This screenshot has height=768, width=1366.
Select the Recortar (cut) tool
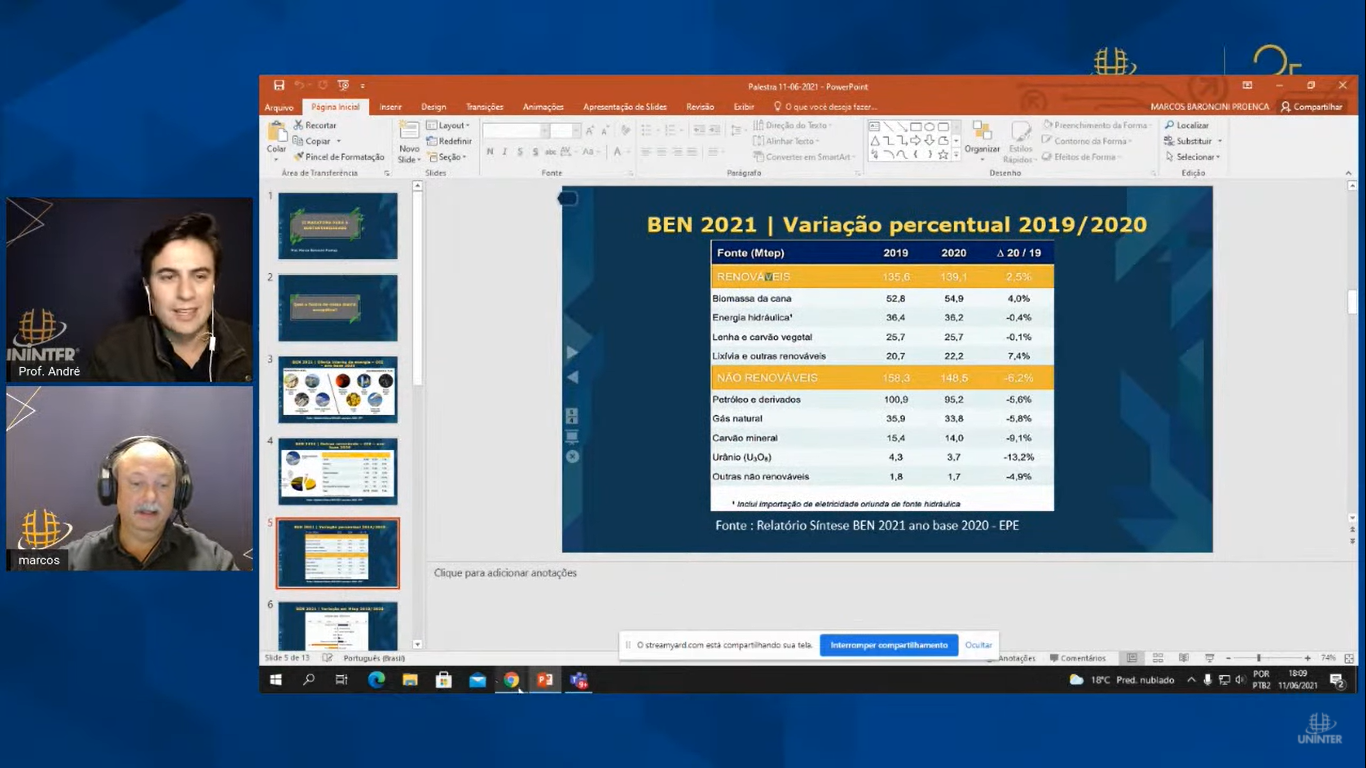tap(315, 125)
